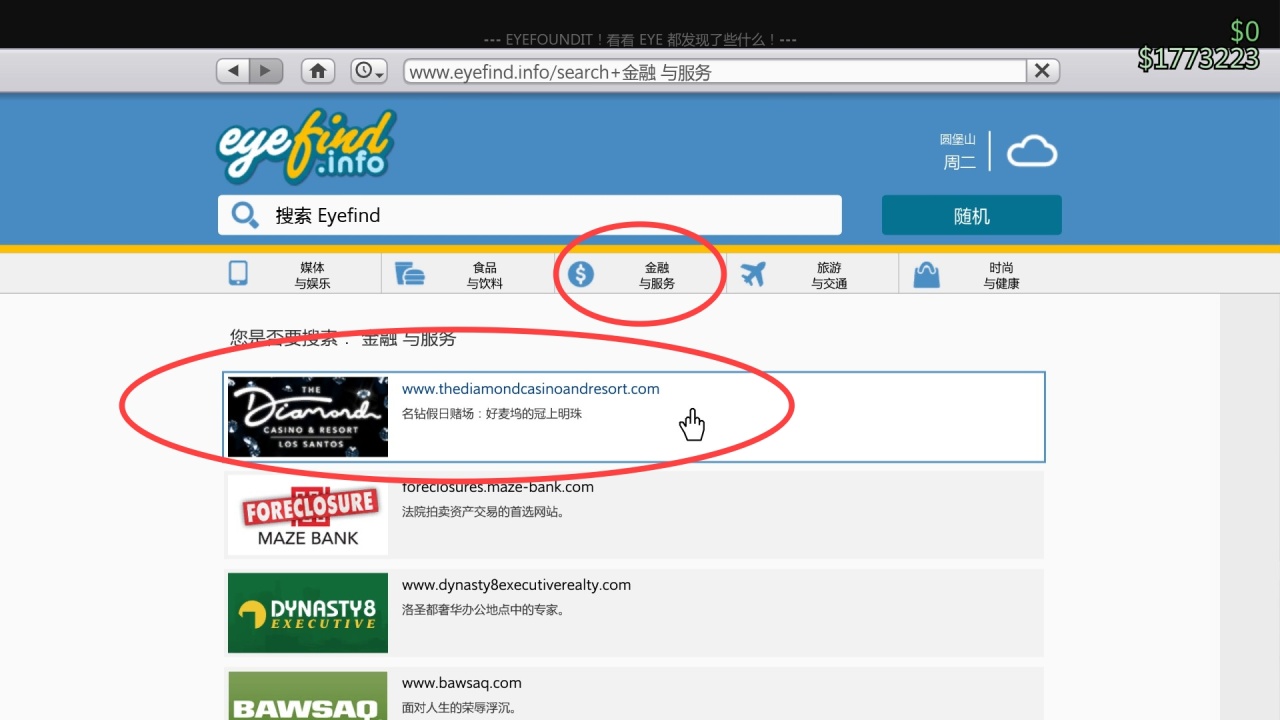Image resolution: width=1280 pixels, height=720 pixels.
Task: Click the 您是否要搜索 suggestion text
Action: (x=343, y=339)
